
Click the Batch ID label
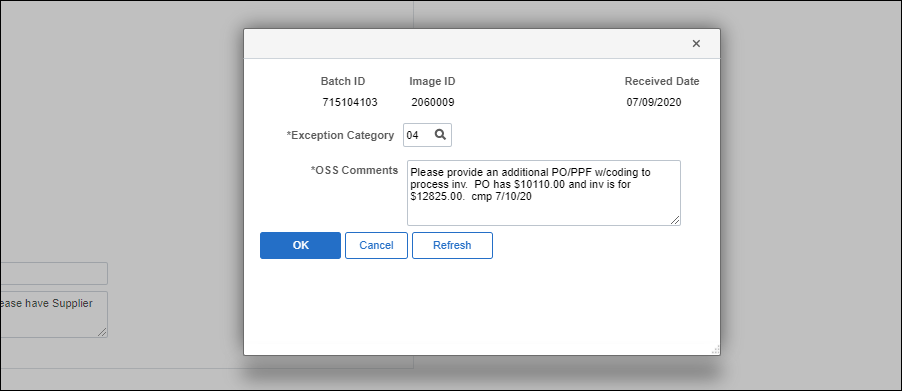tap(343, 82)
